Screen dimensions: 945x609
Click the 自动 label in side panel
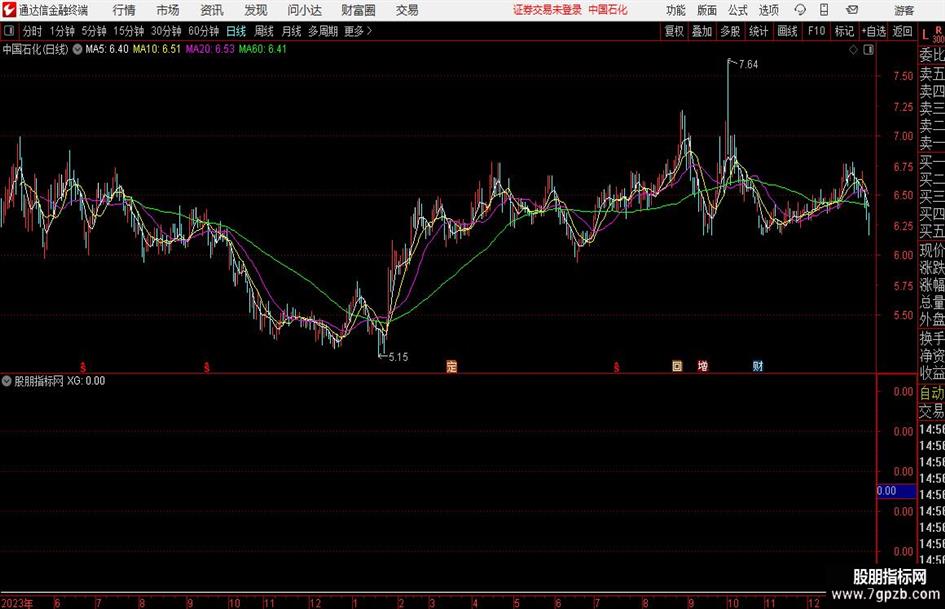click(x=932, y=393)
